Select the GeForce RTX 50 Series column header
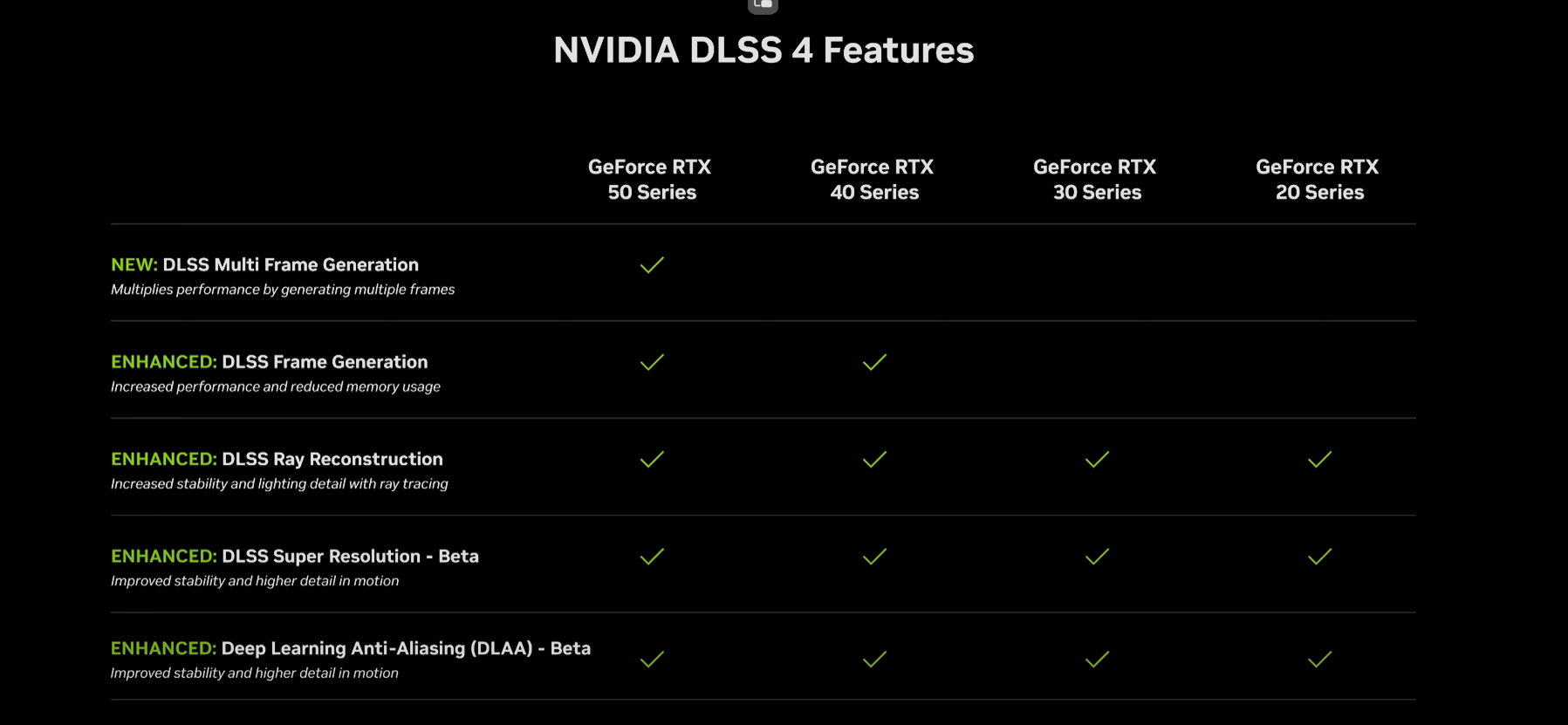1568x725 pixels. click(650, 180)
